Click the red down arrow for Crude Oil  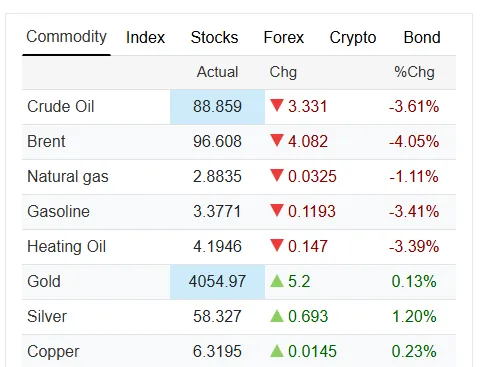[x=277, y=105]
